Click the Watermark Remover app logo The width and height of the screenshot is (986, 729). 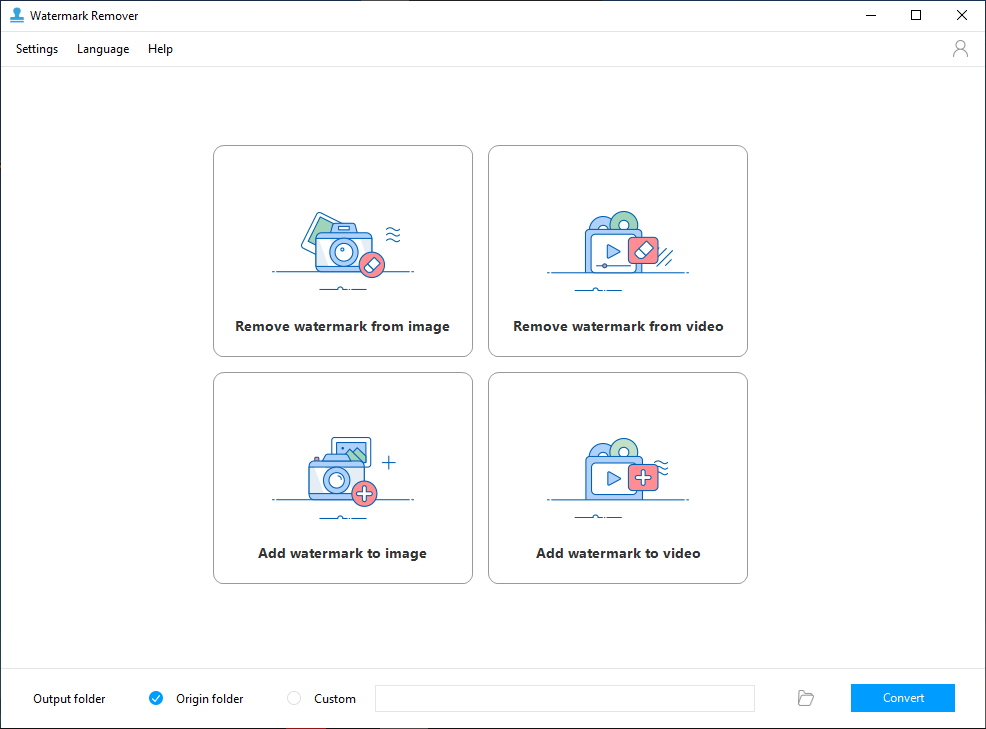pyautogui.click(x=17, y=15)
